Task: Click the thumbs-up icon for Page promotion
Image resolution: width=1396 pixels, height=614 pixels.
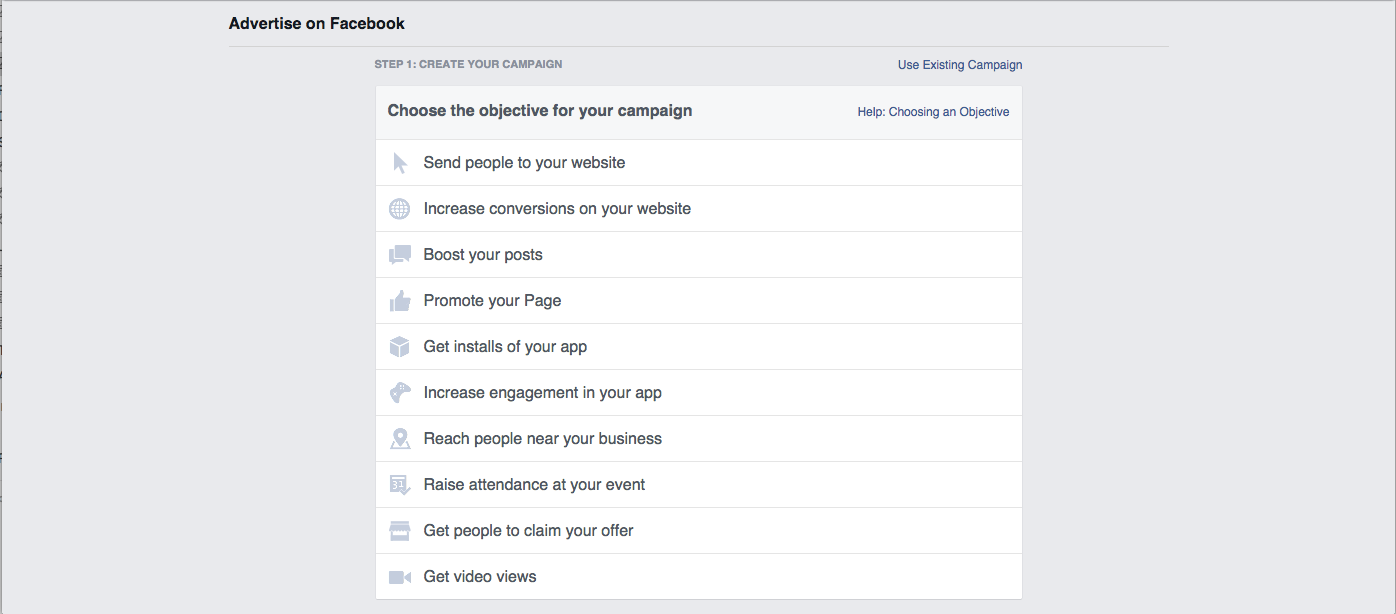Action: [400, 301]
